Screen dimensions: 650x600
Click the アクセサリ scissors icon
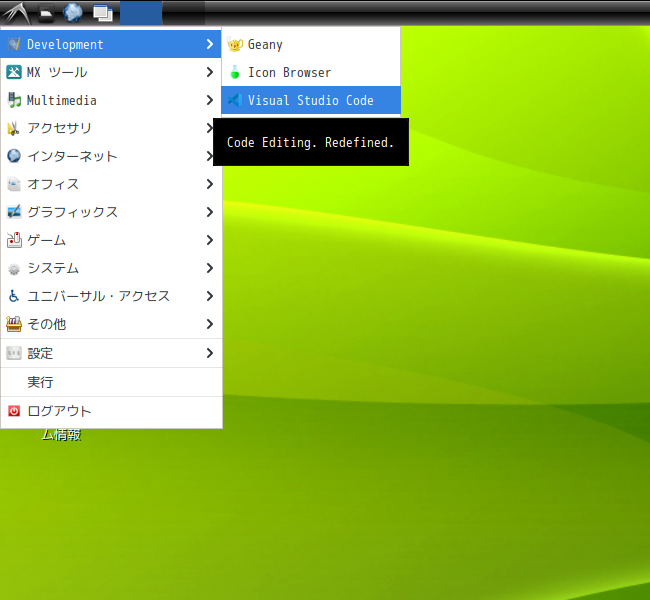click(x=13, y=128)
